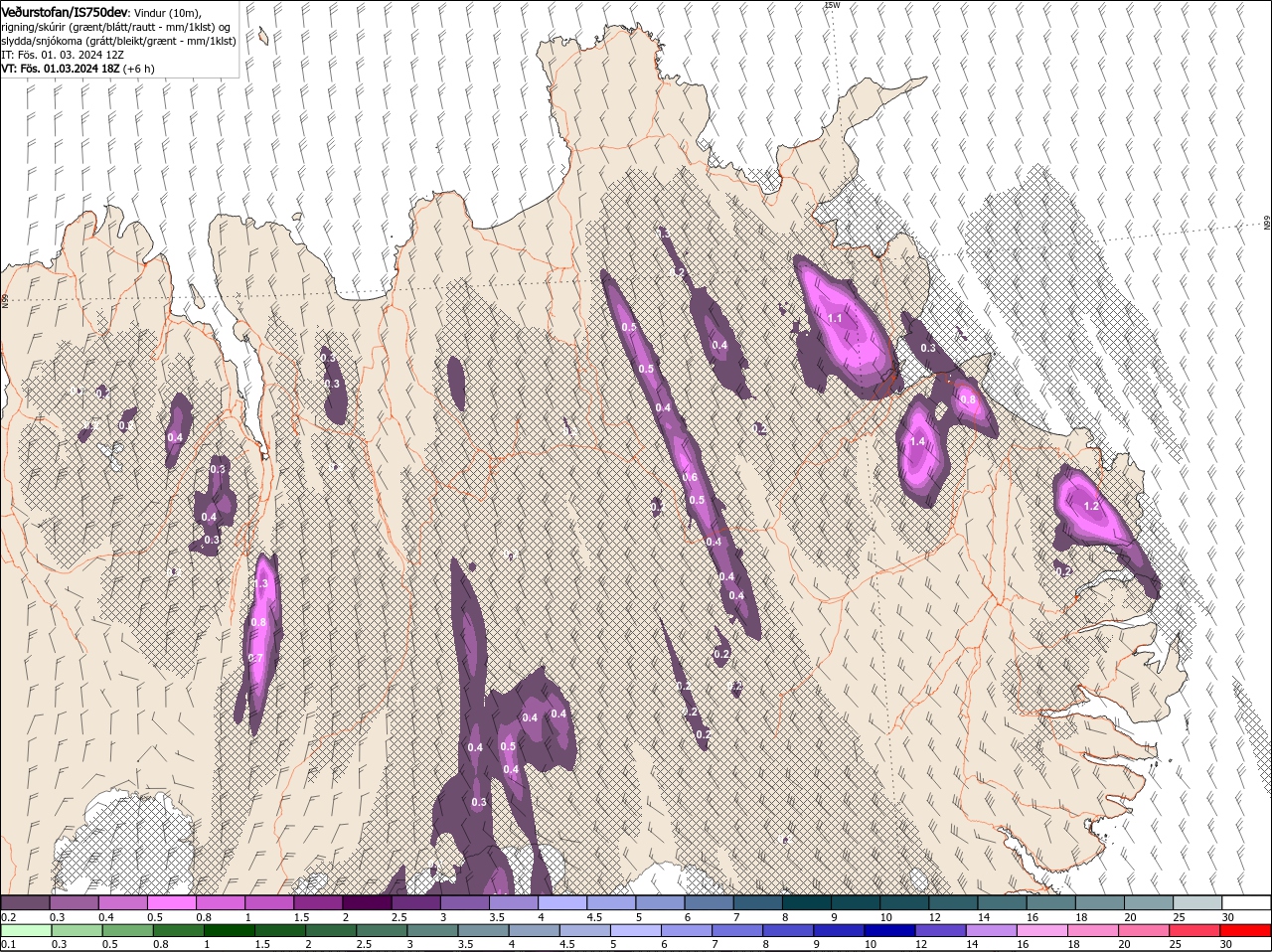Select the palest green rain swatch between 0.1 and 0.3
The height and width of the screenshot is (952, 1272).
(x=27, y=931)
